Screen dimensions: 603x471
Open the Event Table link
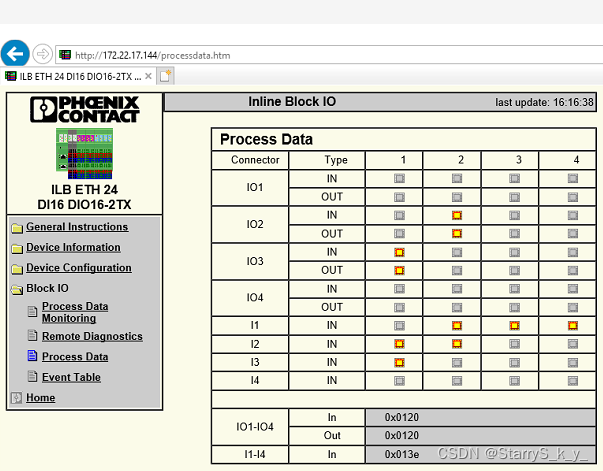(x=72, y=377)
